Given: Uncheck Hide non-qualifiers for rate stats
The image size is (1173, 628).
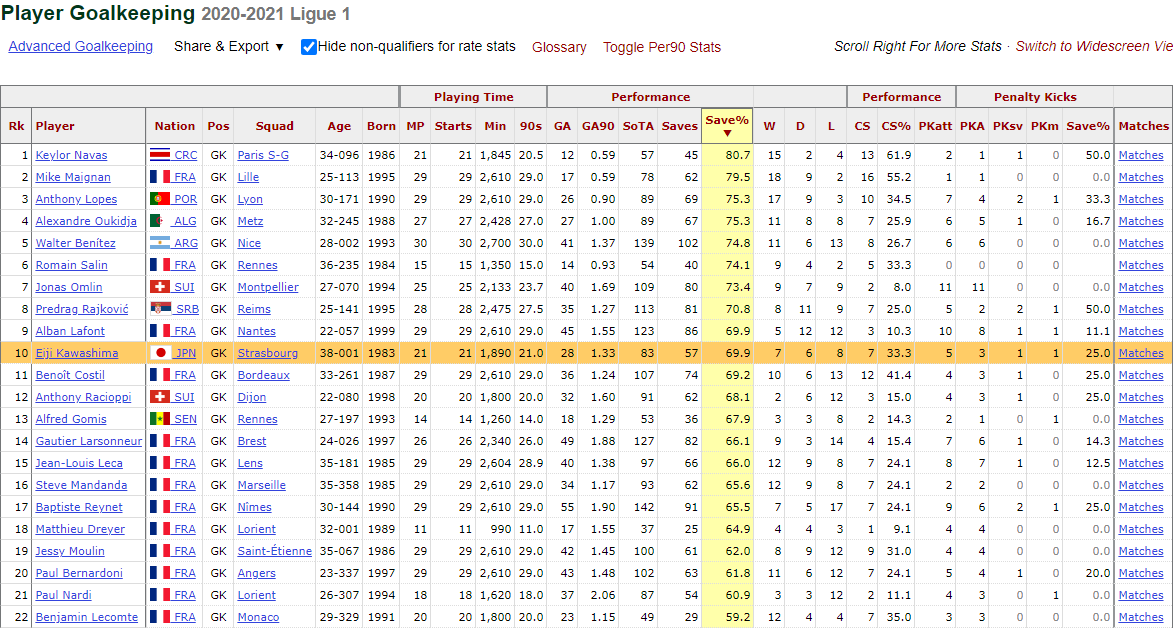Looking at the screenshot, I should click(309, 47).
